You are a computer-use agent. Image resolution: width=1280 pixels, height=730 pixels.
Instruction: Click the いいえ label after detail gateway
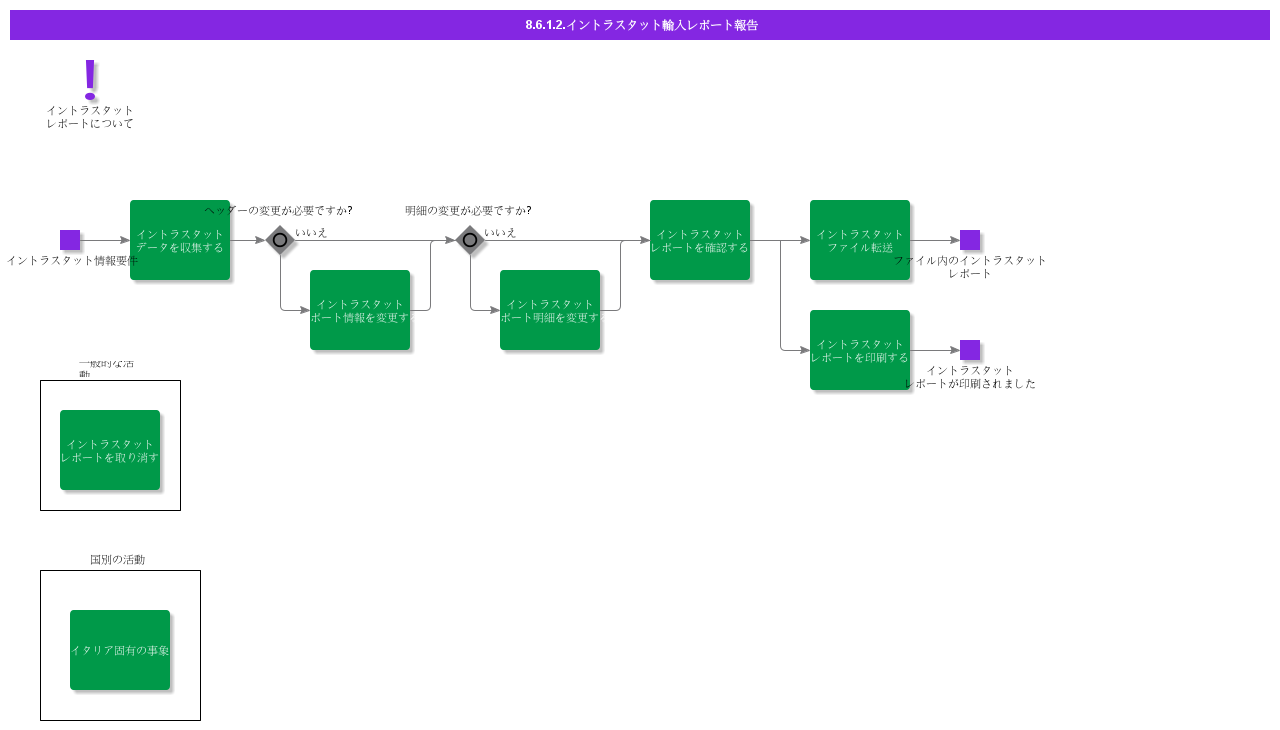500,232
